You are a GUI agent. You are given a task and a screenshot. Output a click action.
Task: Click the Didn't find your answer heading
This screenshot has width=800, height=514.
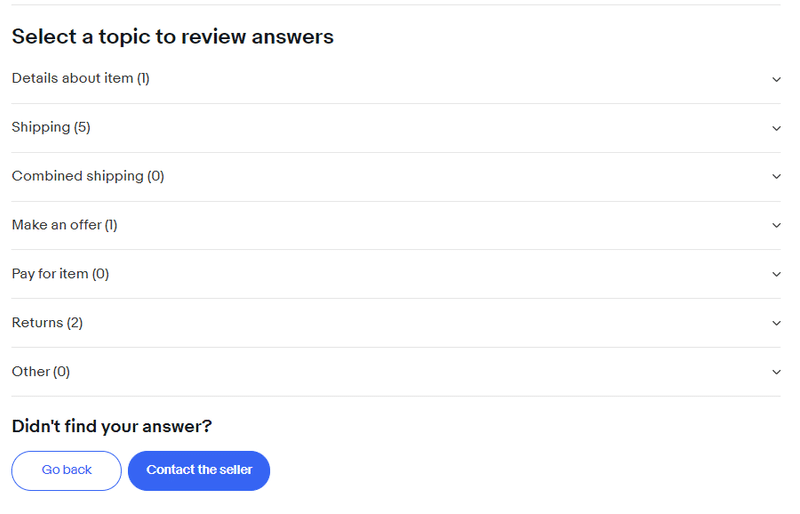point(111,427)
